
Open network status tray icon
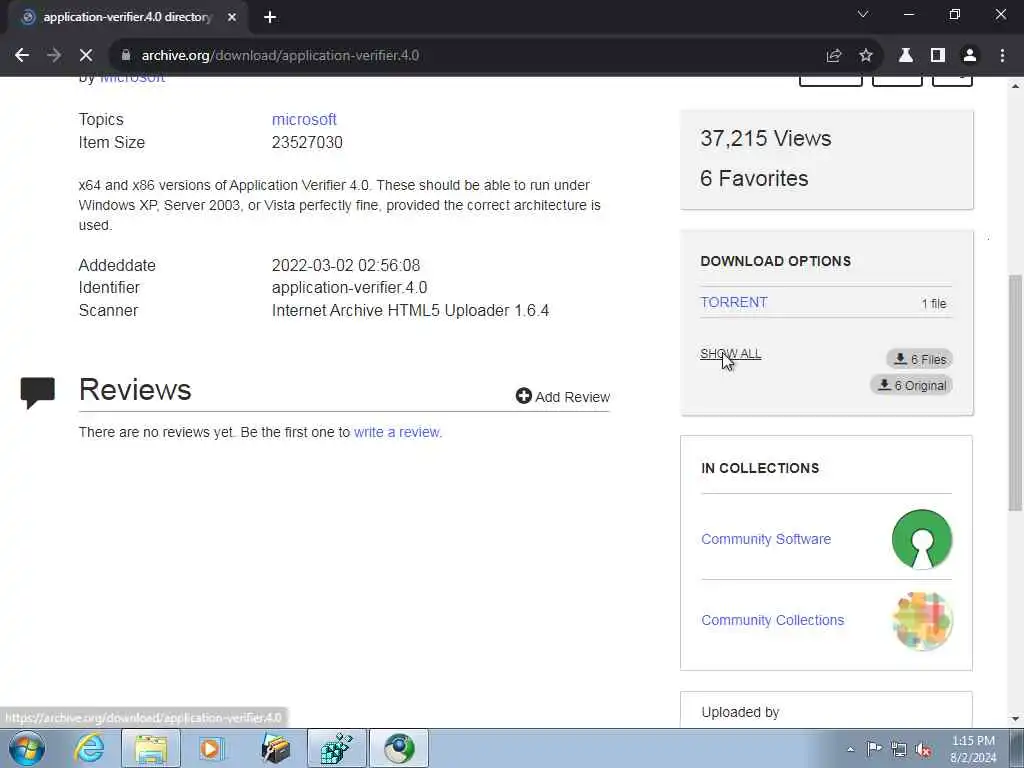899,749
